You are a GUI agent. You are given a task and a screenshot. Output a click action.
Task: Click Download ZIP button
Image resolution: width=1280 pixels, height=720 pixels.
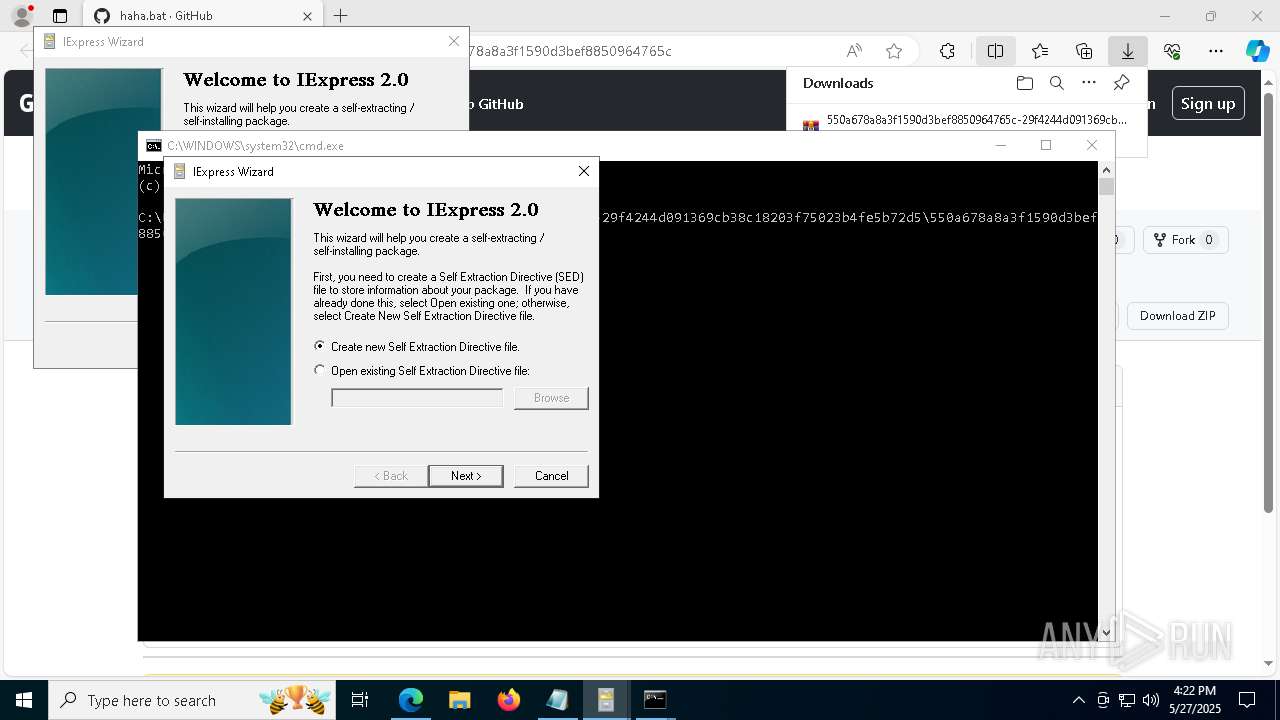tap(1178, 316)
